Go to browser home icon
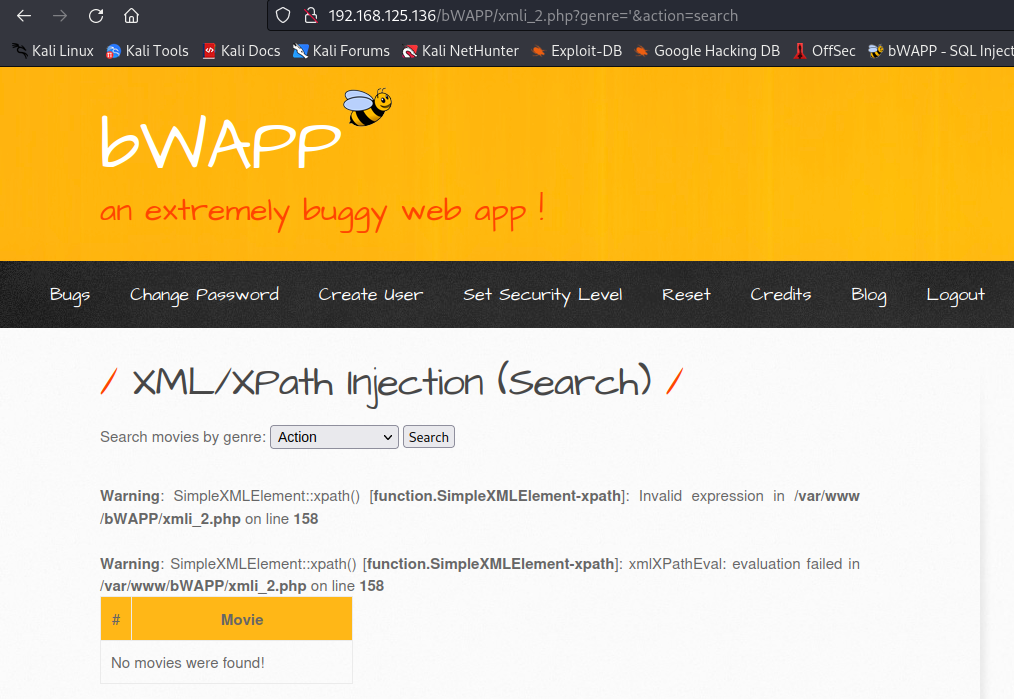 point(131,16)
